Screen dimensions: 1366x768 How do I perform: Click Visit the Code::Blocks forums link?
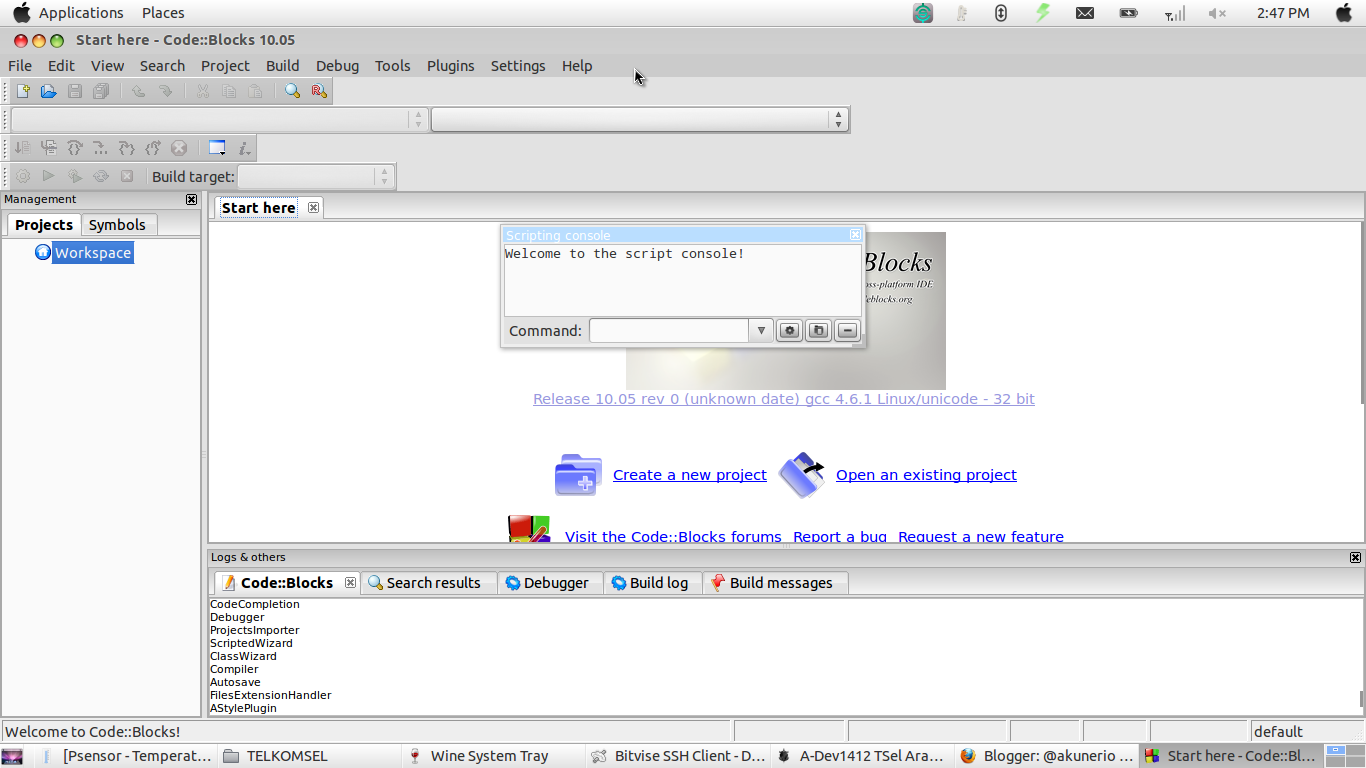click(x=673, y=537)
